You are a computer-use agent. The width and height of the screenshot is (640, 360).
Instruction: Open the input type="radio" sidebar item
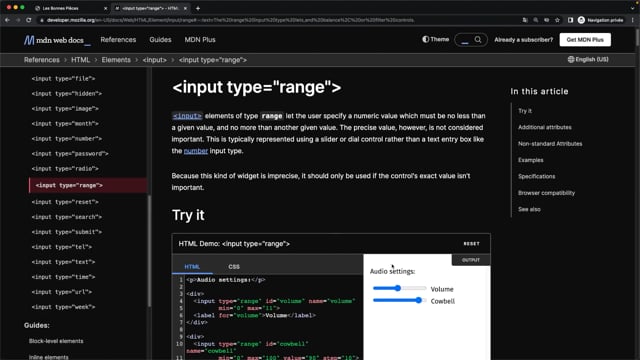coord(65,169)
